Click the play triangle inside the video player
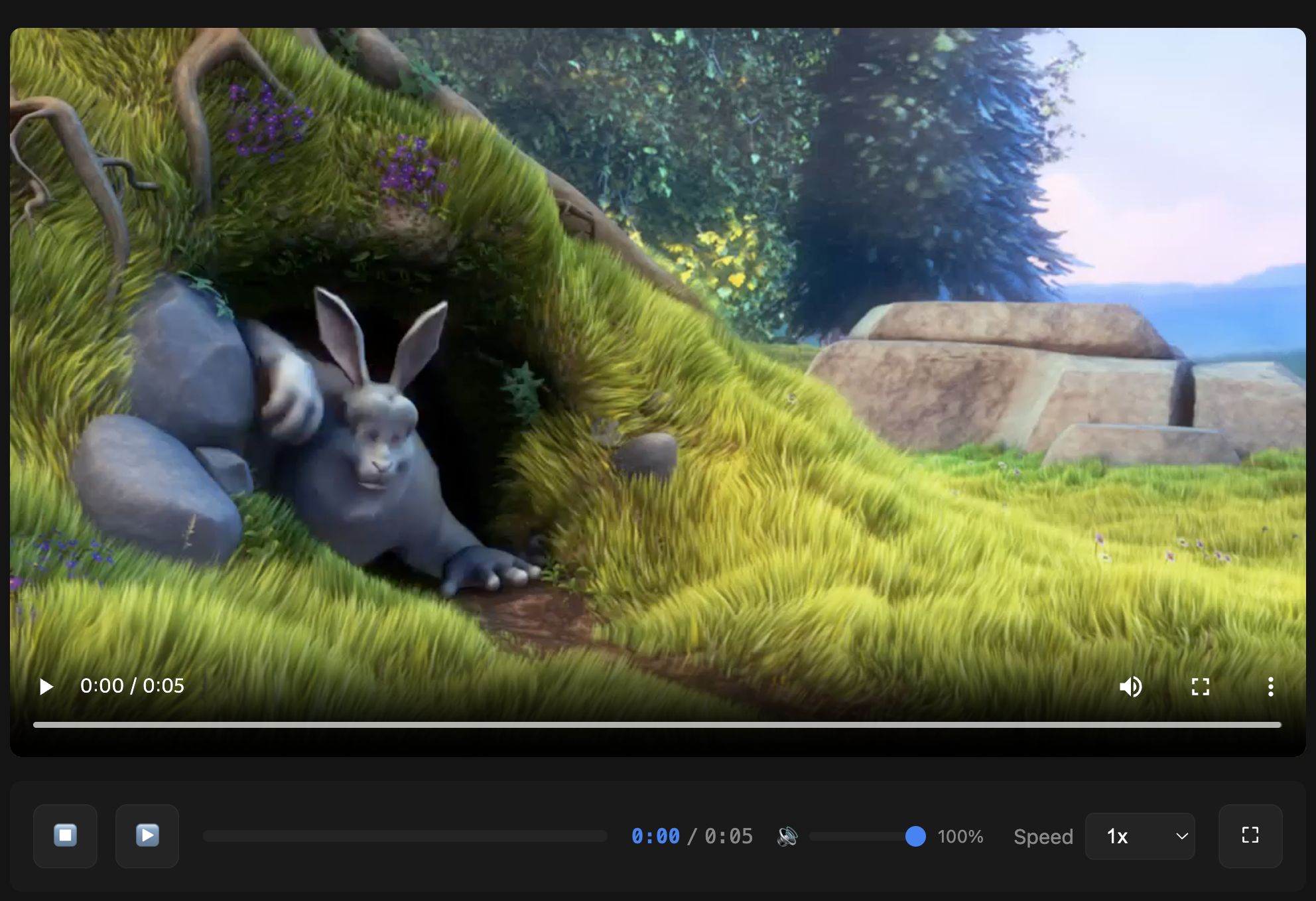This screenshot has height=901, width=1316. [x=46, y=687]
